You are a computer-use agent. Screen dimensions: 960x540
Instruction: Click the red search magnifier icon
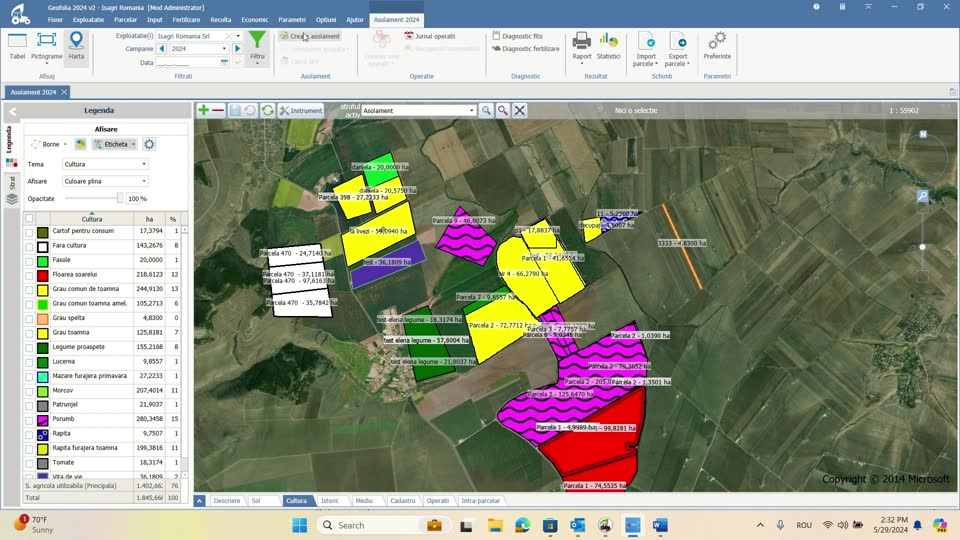coord(503,110)
